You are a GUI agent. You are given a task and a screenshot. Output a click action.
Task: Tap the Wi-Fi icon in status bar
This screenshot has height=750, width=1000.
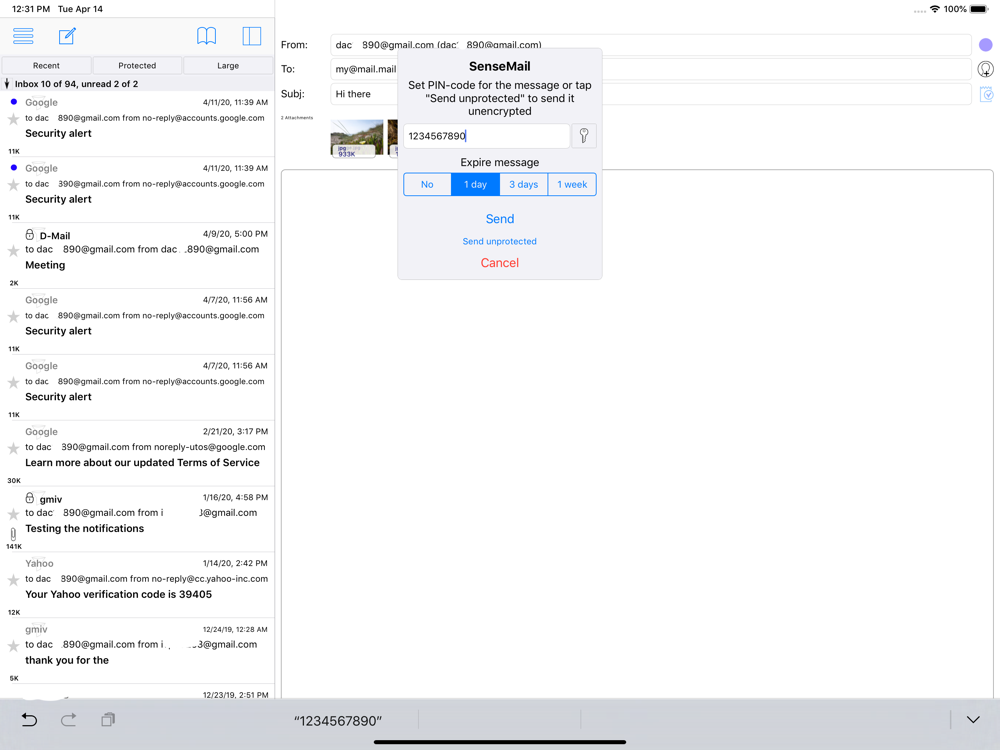(935, 9)
